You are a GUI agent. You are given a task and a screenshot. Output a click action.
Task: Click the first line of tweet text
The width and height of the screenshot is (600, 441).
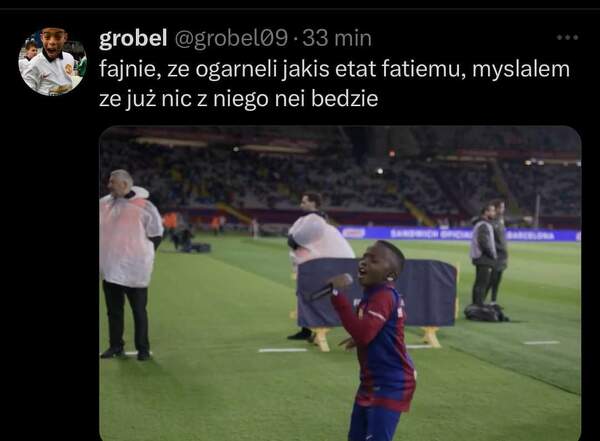point(334,70)
